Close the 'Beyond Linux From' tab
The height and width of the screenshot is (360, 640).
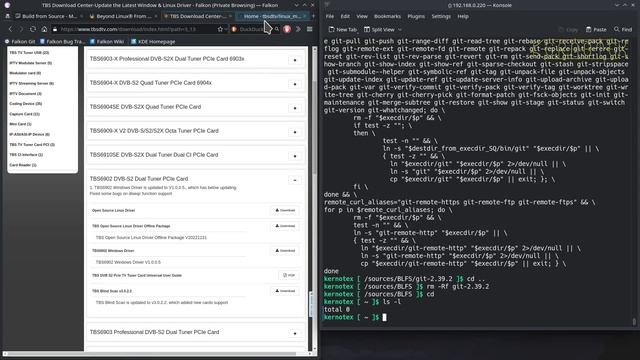[156, 16]
